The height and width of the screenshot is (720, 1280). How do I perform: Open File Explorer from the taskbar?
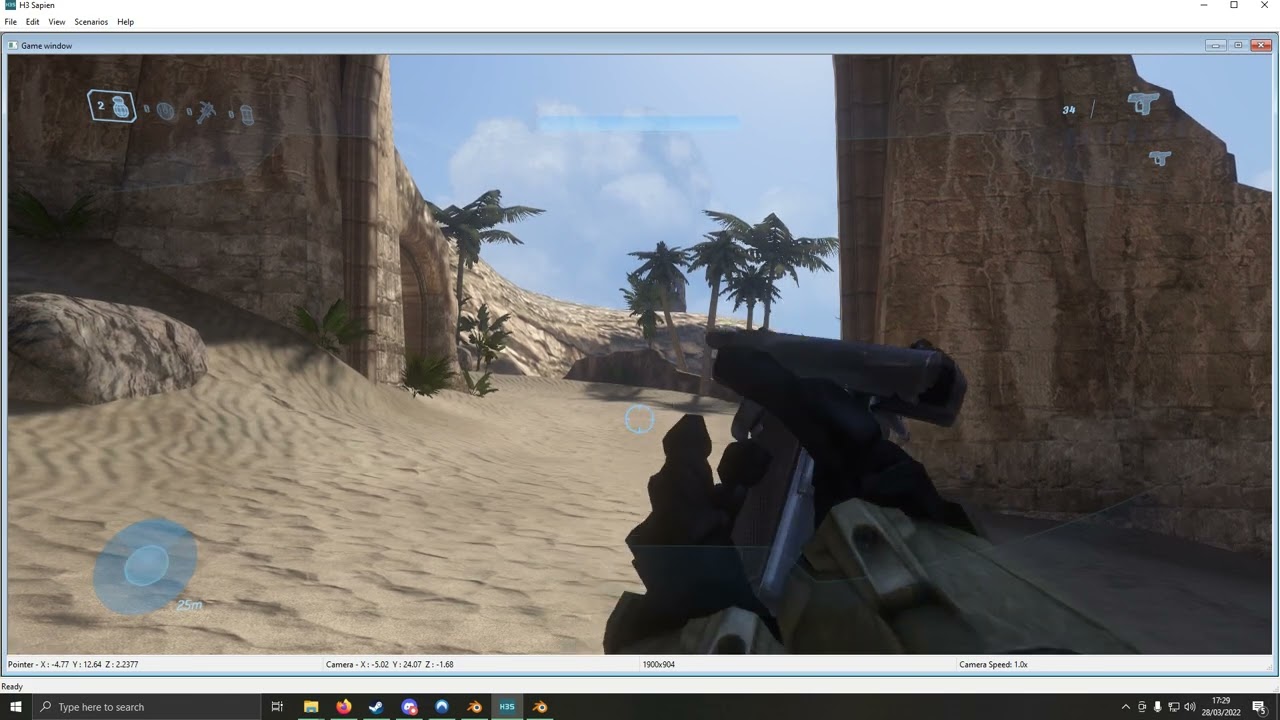[311, 707]
